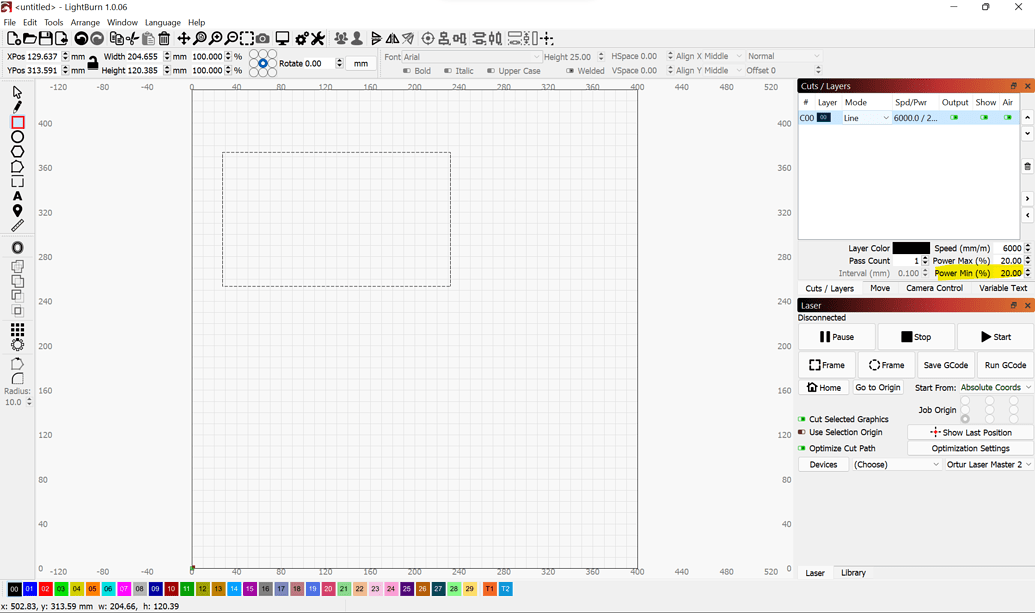The width and height of the screenshot is (1035, 613).
Task: Toggle Output for layer C00
Action: tap(954, 117)
